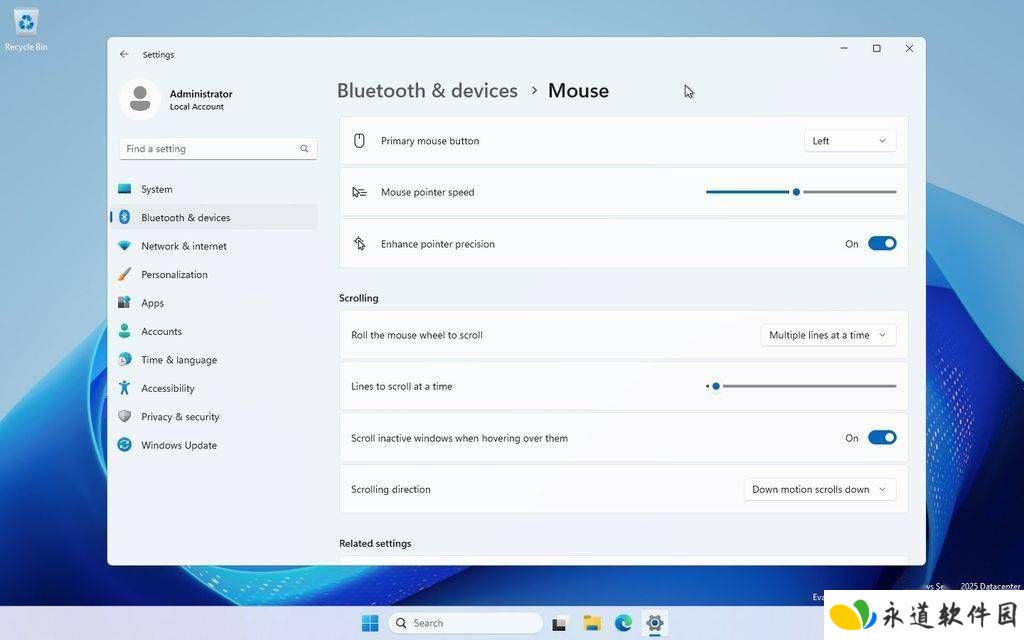Viewport: 1024px width, 640px height.
Task: Click the search magnifier in Find a setting
Action: click(x=304, y=149)
